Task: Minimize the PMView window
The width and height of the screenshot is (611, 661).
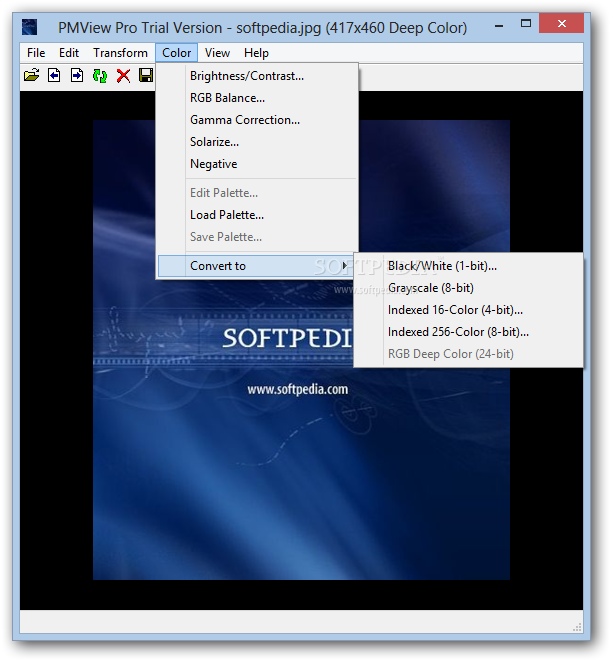Action: [499, 26]
